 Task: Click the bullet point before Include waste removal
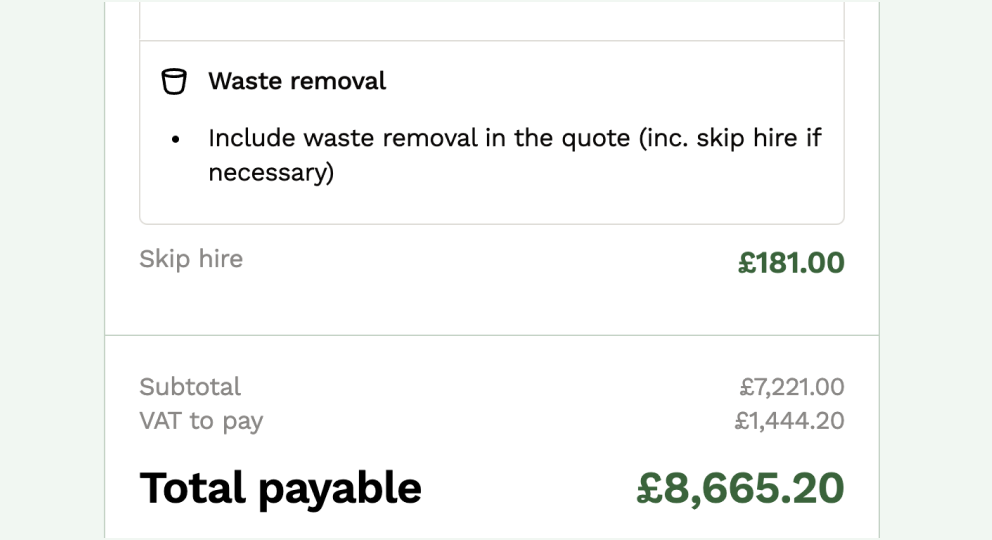pos(176,139)
